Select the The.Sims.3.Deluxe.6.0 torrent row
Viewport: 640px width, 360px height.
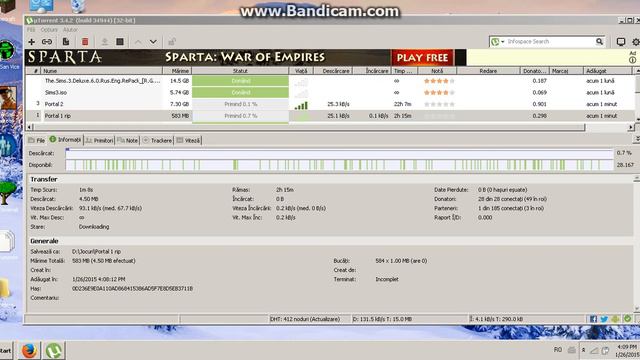330,81
